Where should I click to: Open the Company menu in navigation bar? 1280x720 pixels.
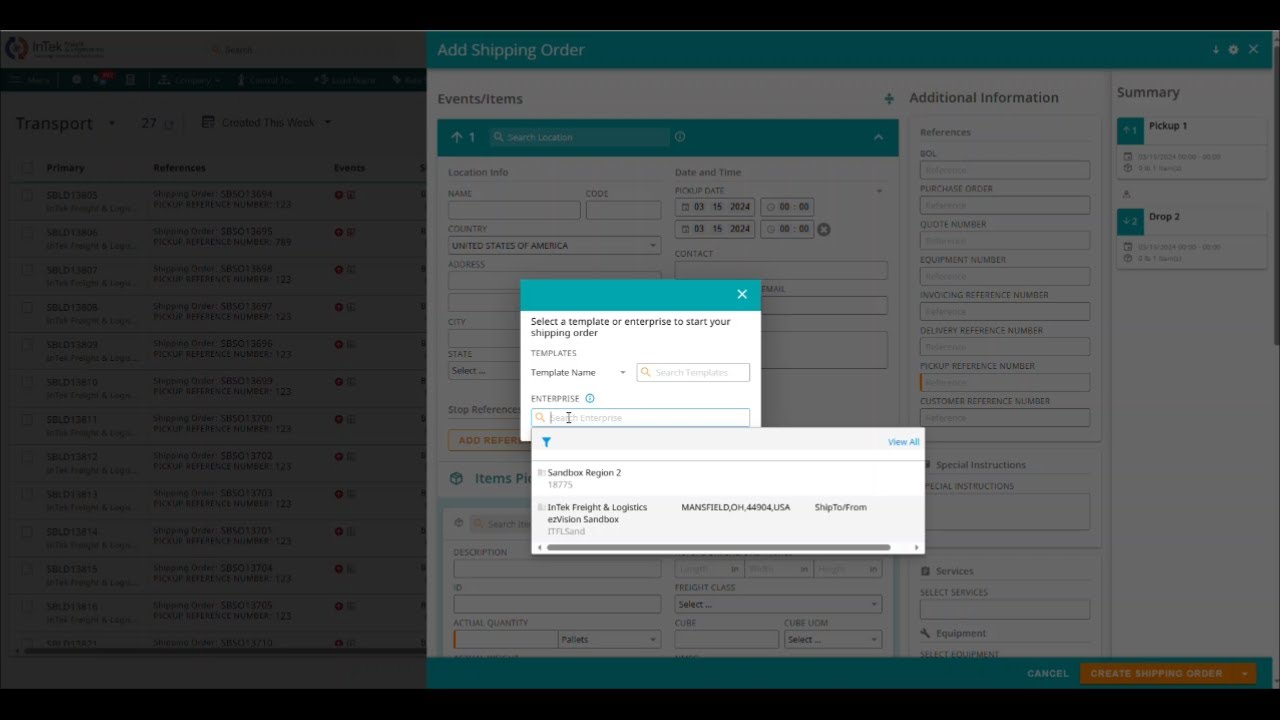190,80
